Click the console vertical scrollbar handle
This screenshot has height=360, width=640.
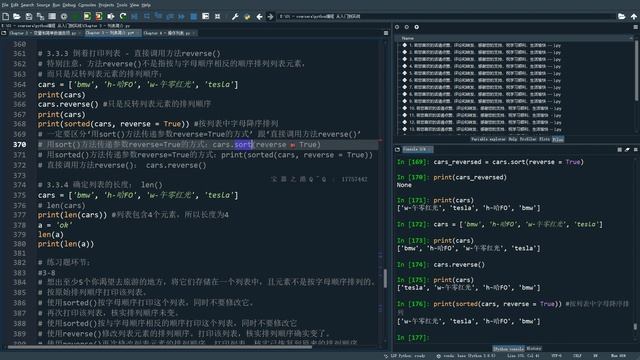tap(635, 326)
